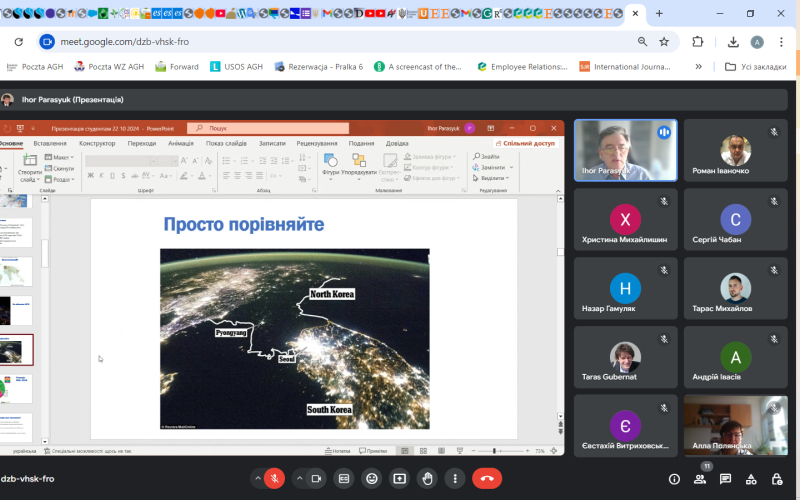The height and width of the screenshot is (500, 800).
Task: Open the browser extensions puzzle icon
Action: tap(697, 42)
